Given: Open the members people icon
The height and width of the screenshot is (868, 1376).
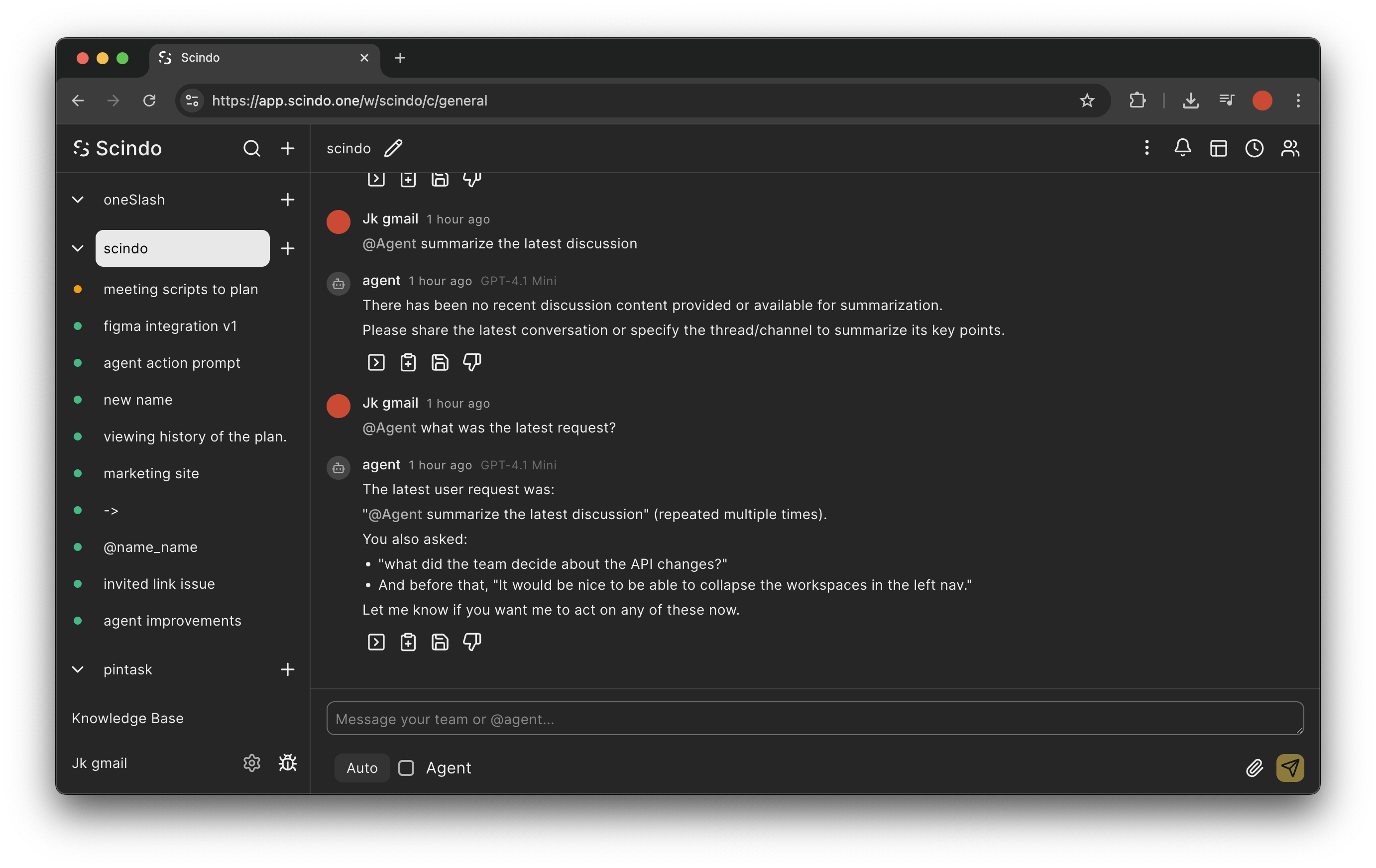Looking at the screenshot, I should (1290, 149).
